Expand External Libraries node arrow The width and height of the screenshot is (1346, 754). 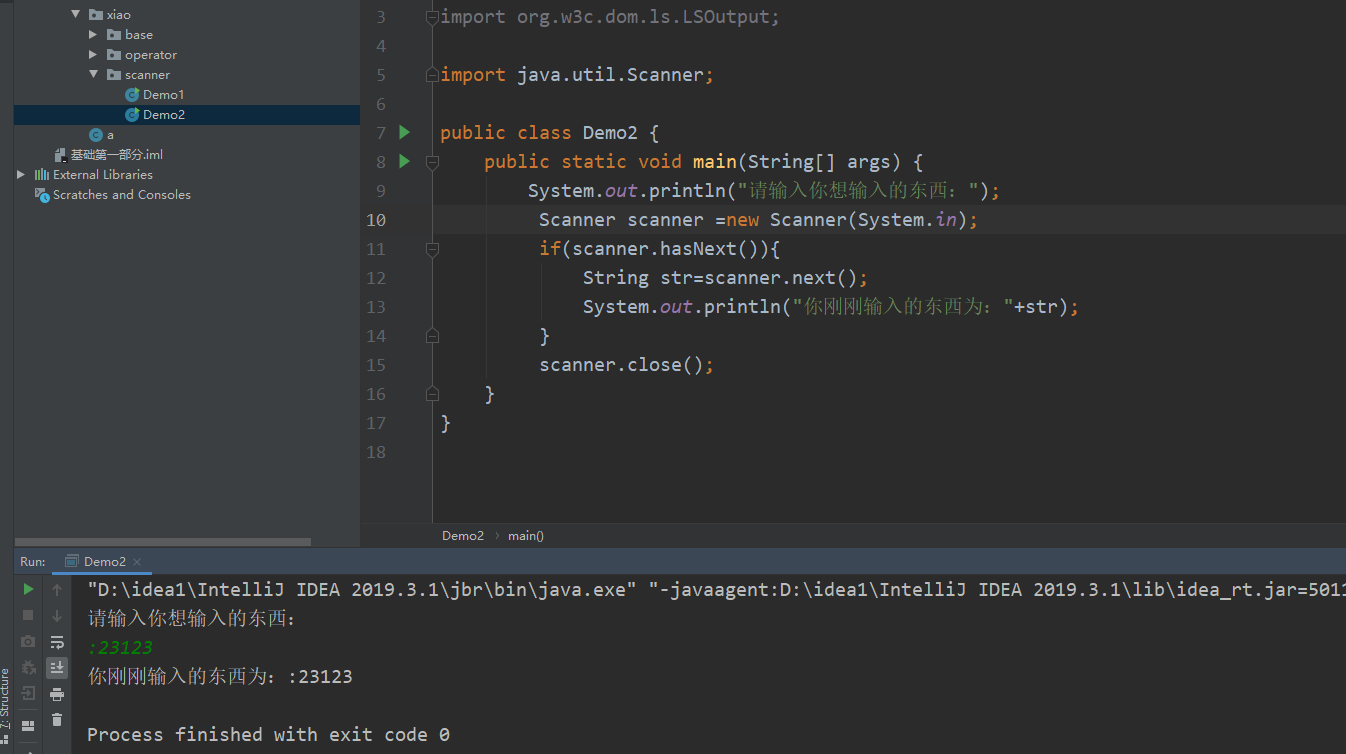coord(21,175)
